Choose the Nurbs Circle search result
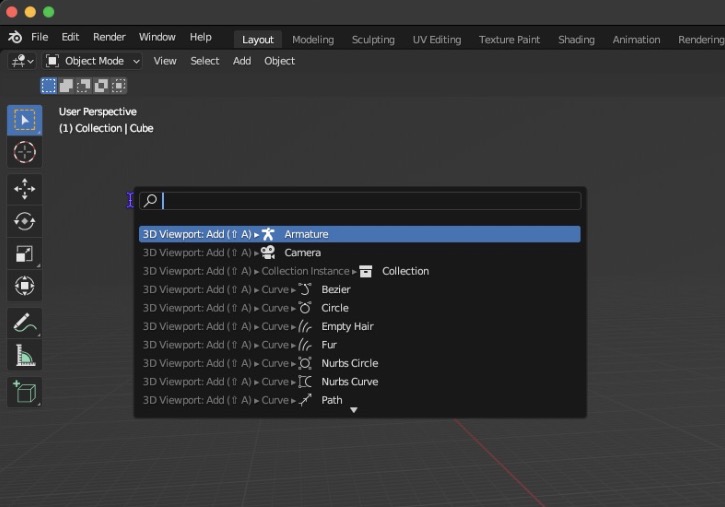 pyautogui.click(x=360, y=364)
